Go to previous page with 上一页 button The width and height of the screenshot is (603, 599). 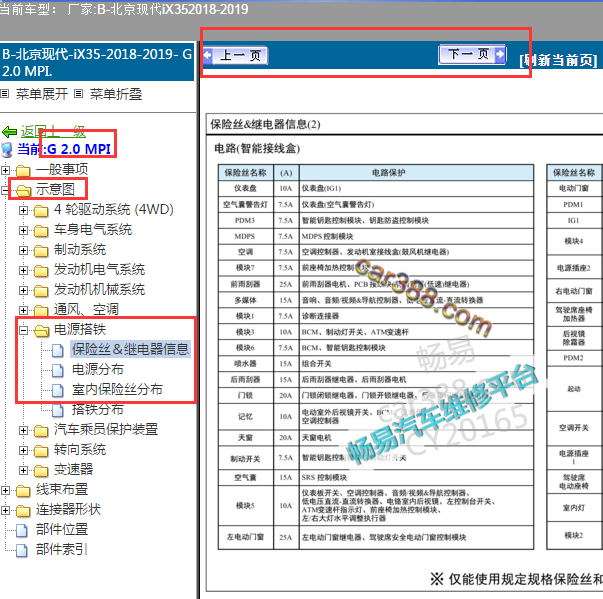pos(235,56)
